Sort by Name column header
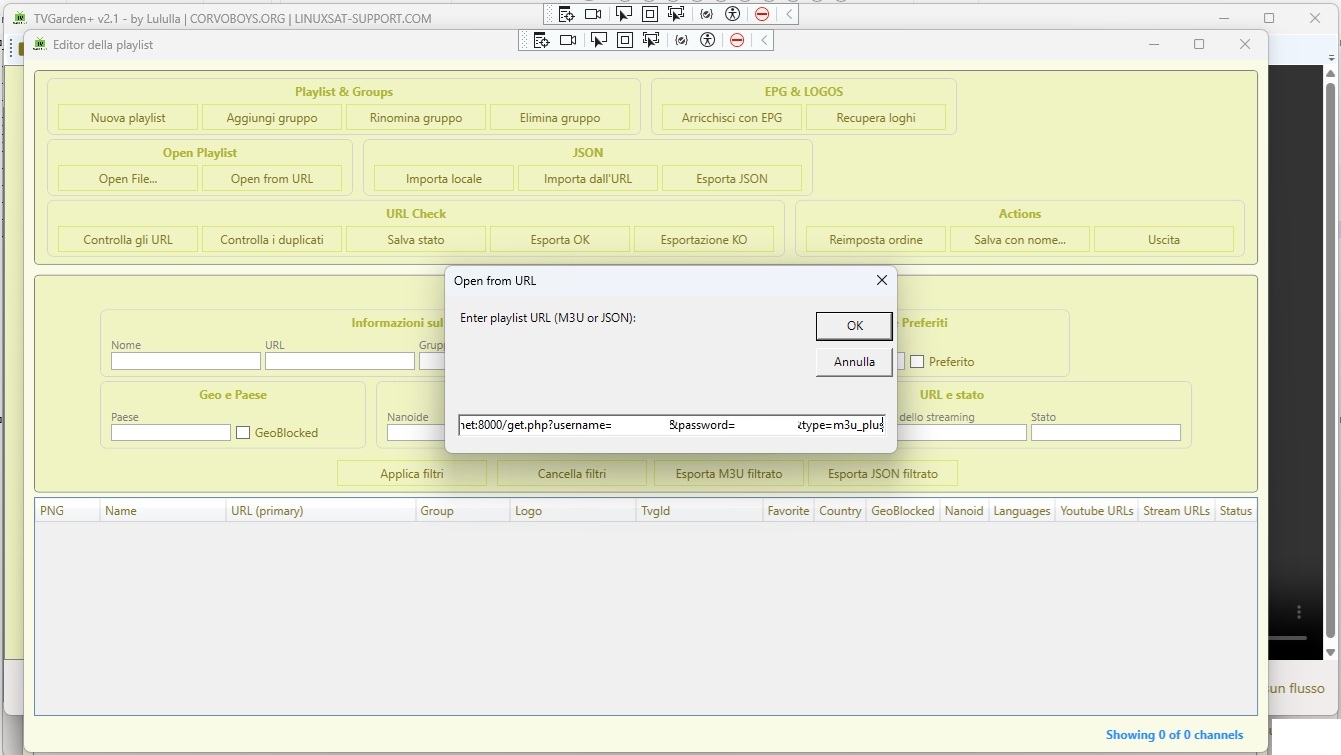The width and height of the screenshot is (1341, 755). [163, 511]
